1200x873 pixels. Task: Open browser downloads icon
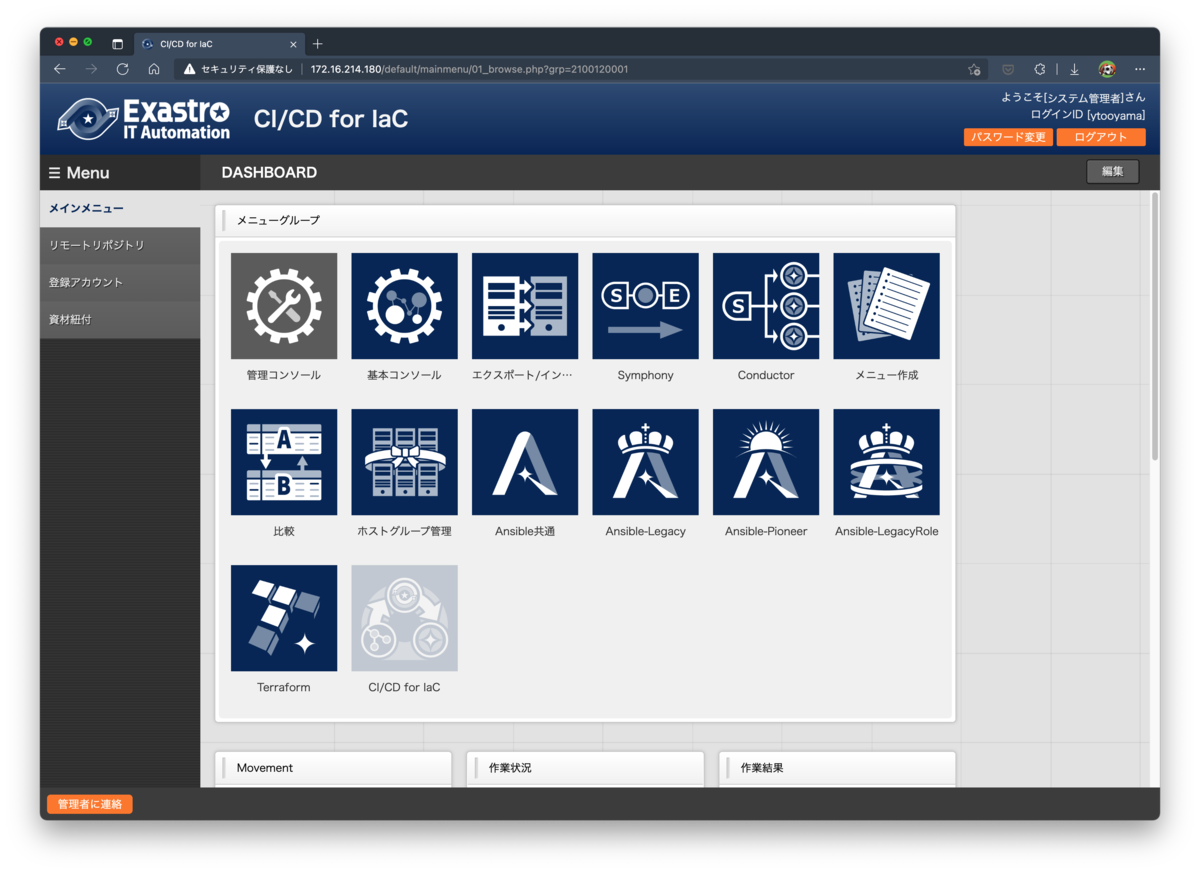pyautogui.click(x=1074, y=69)
